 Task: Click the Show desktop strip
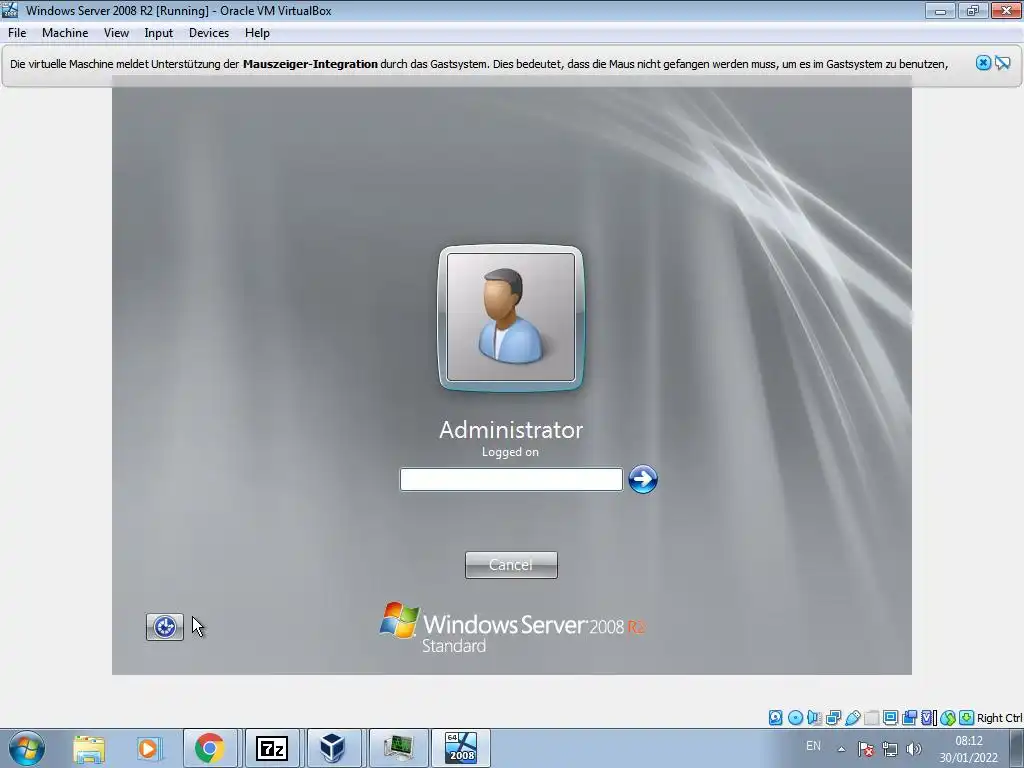tap(1017, 748)
